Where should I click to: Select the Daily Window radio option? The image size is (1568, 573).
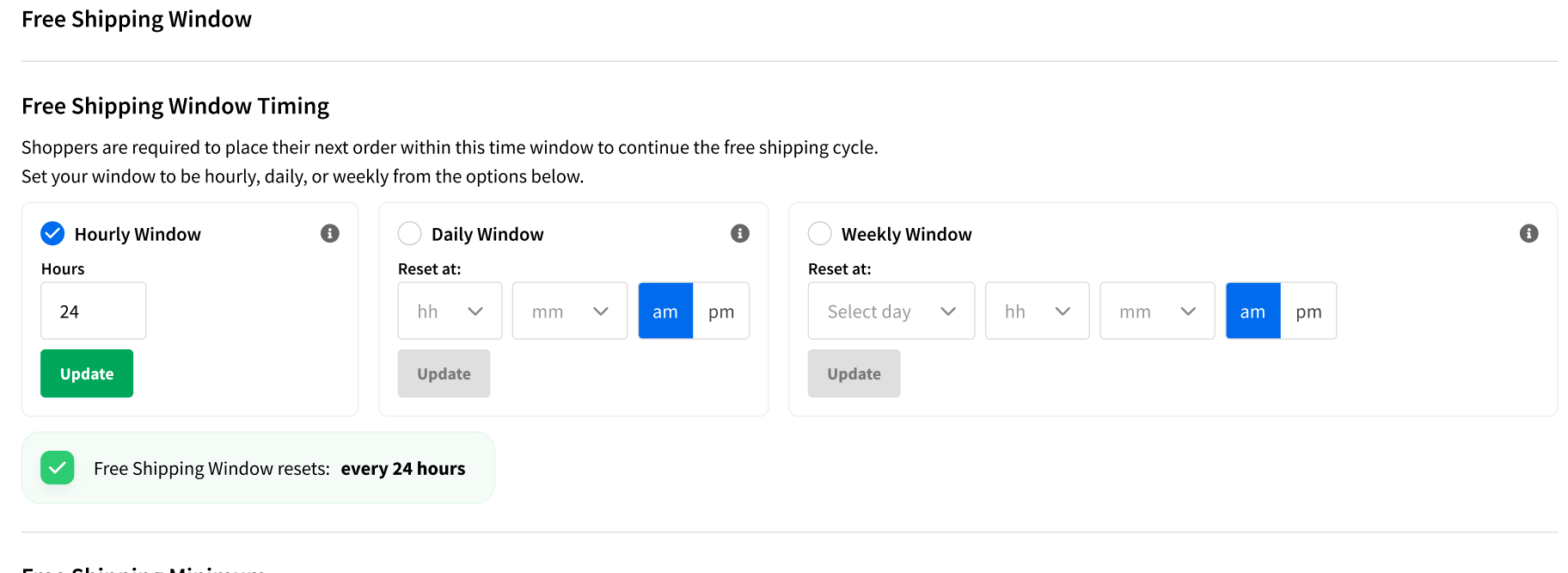click(x=409, y=233)
